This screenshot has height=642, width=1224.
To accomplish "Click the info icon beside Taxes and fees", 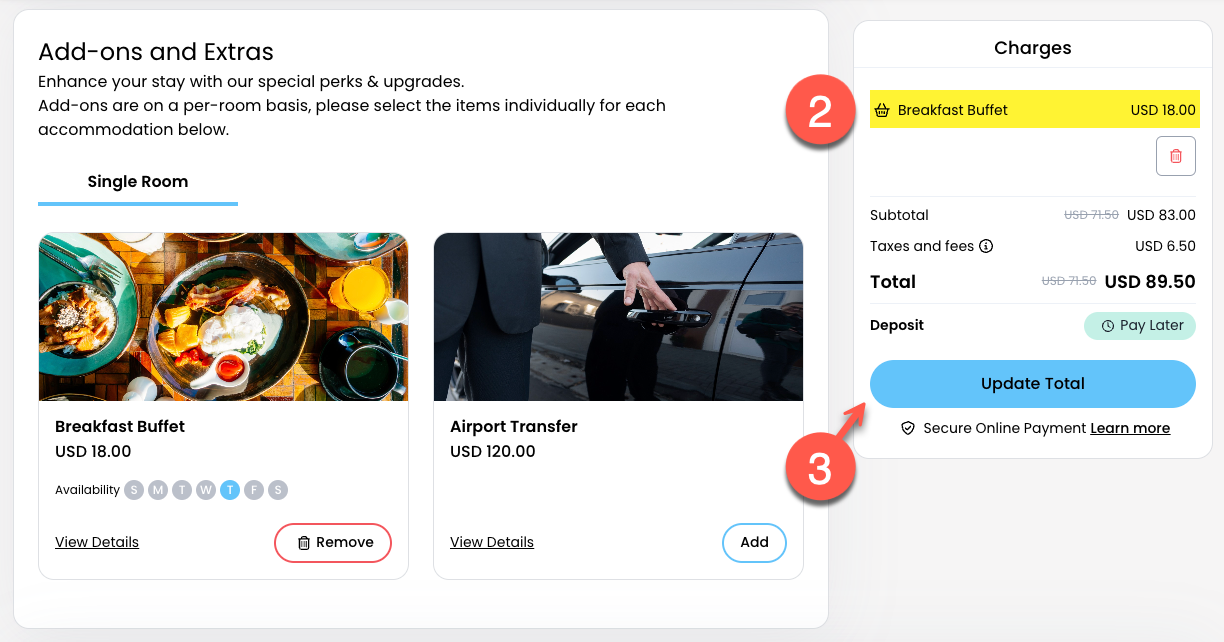I will click(x=986, y=246).
